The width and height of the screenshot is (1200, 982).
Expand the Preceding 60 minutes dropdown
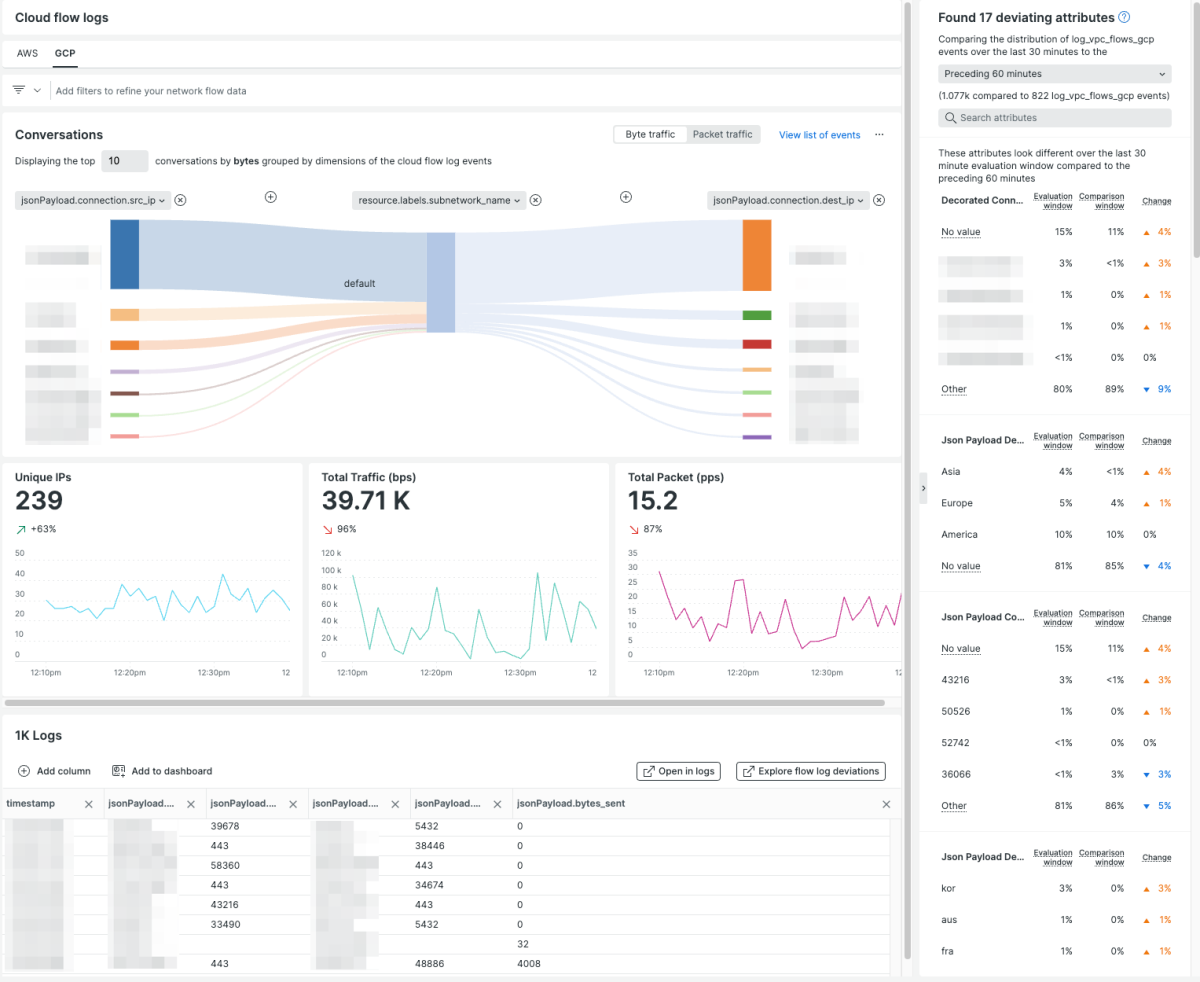[x=1054, y=74]
